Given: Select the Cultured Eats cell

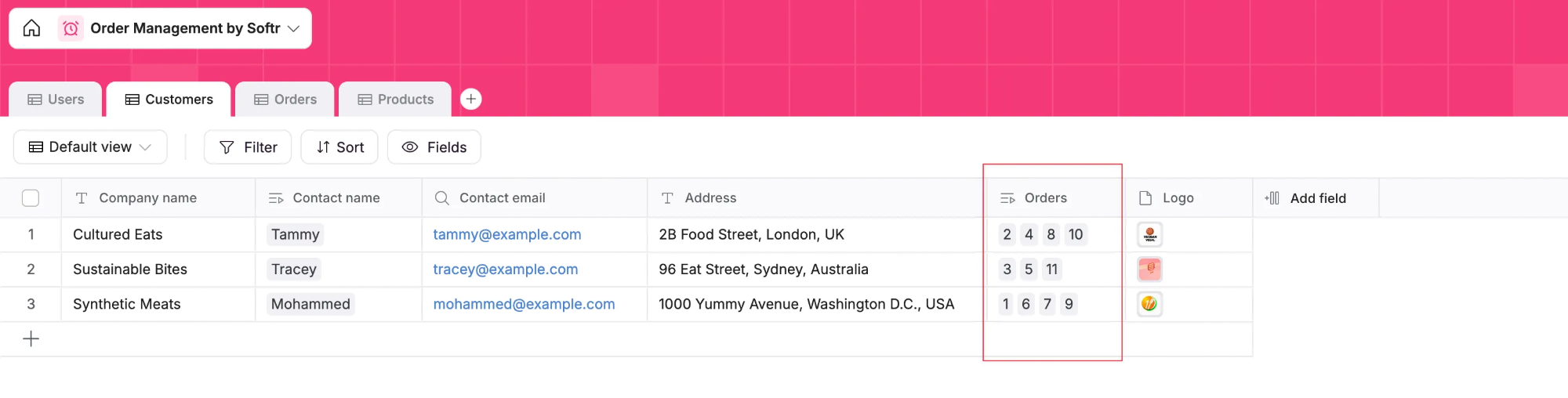Looking at the screenshot, I should tap(158, 234).
